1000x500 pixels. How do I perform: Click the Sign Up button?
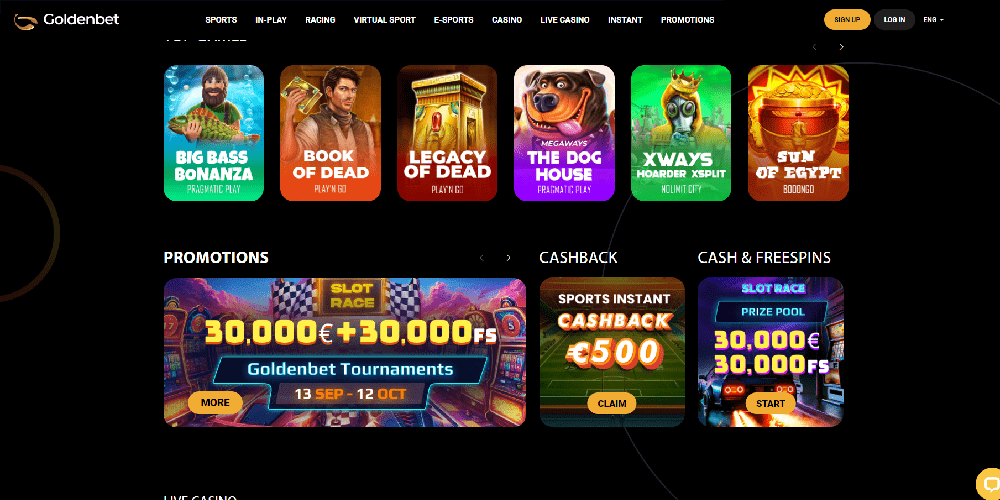(x=847, y=20)
